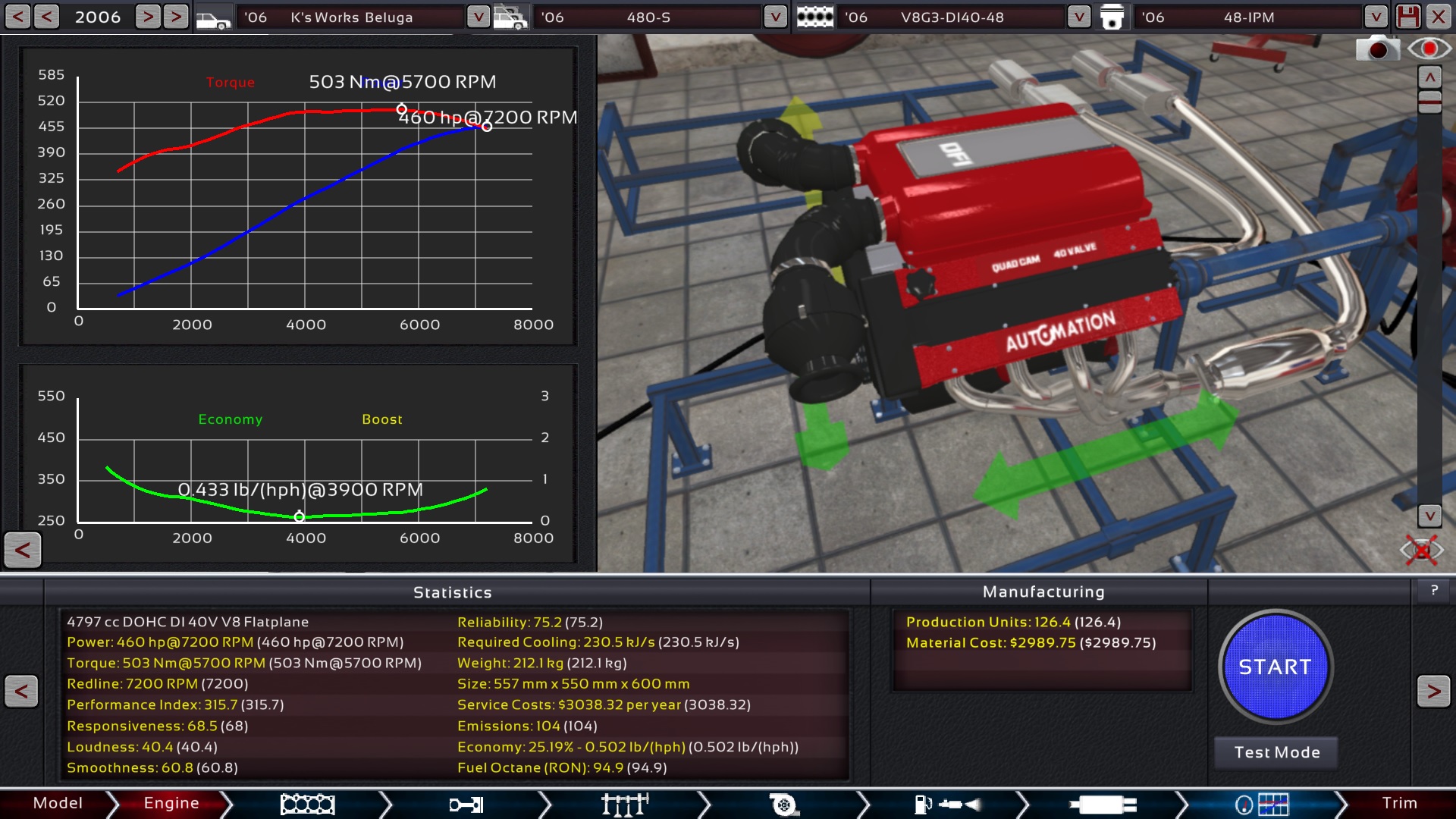Reset camera view with crossed-out arrows icon

pyautogui.click(x=1421, y=549)
